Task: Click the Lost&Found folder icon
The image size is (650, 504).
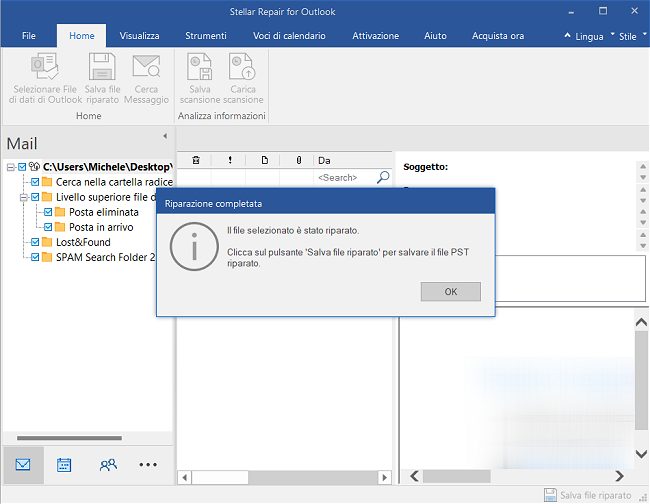Action: point(47,242)
